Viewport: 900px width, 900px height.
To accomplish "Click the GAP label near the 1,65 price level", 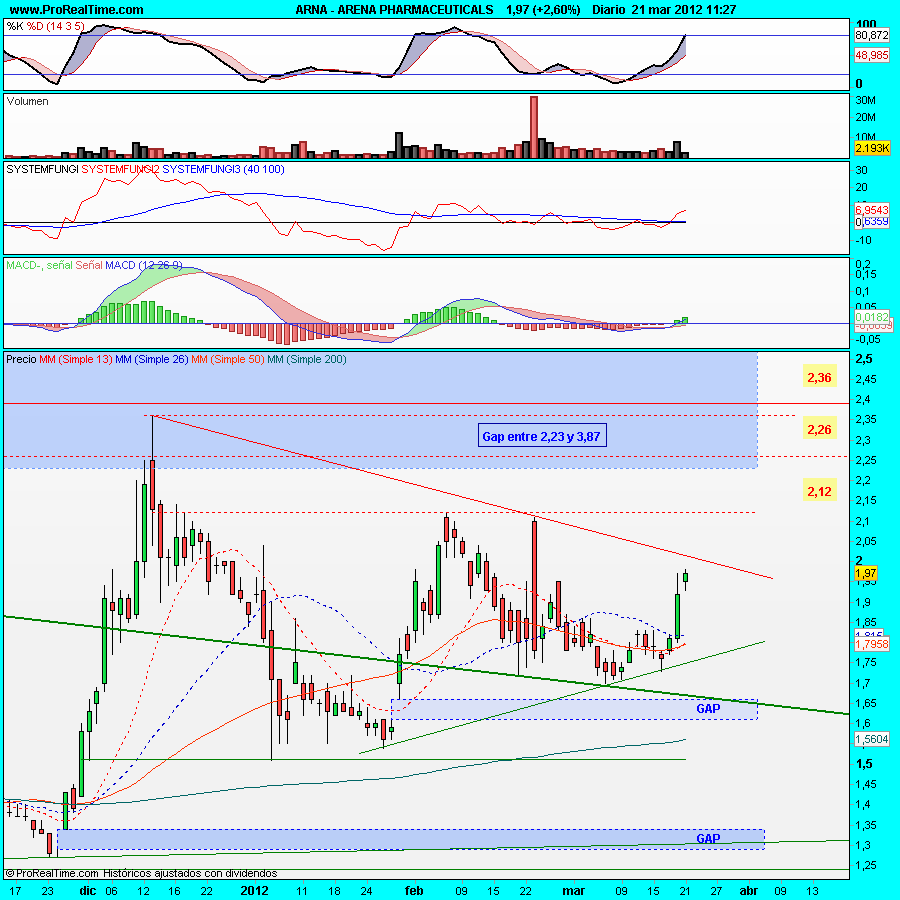I will tap(708, 709).
